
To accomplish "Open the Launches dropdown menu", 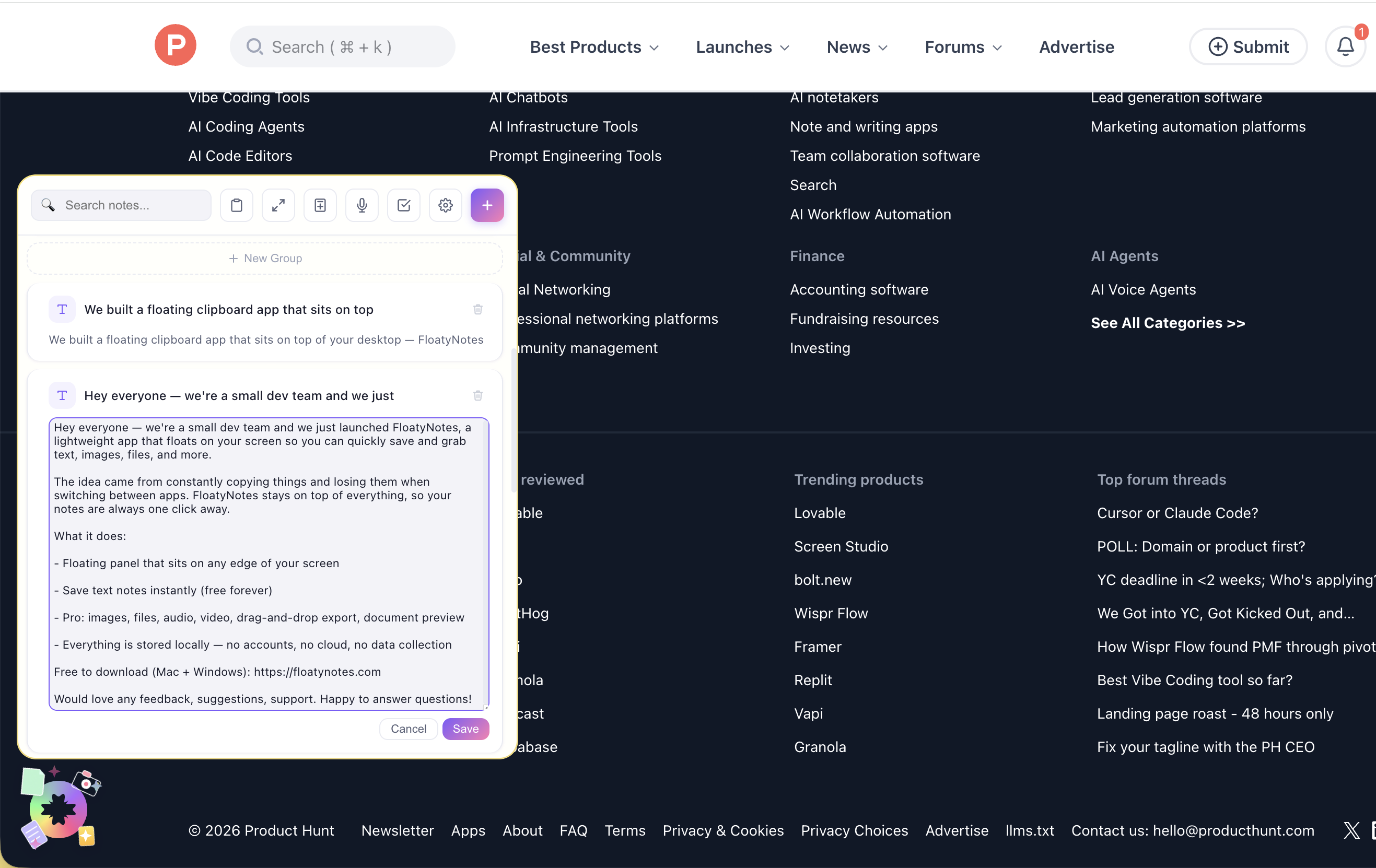I will point(741,47).
